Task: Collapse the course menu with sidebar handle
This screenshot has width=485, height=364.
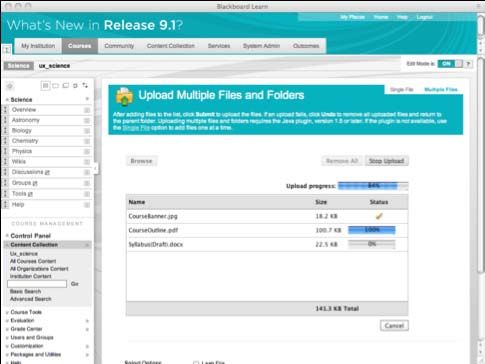Action: point(95,168)
